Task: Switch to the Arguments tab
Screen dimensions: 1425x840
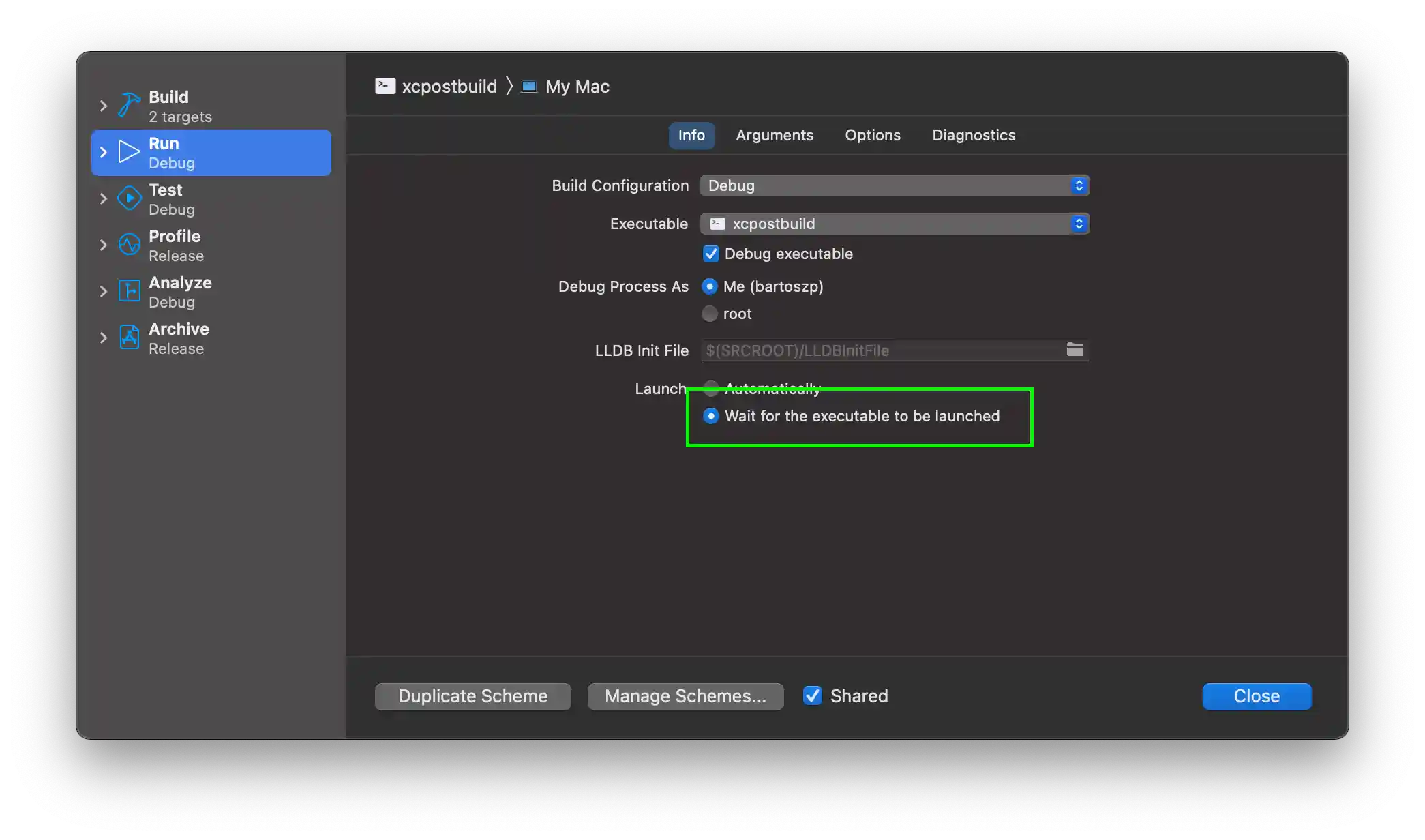Action: tap(775, 135)
